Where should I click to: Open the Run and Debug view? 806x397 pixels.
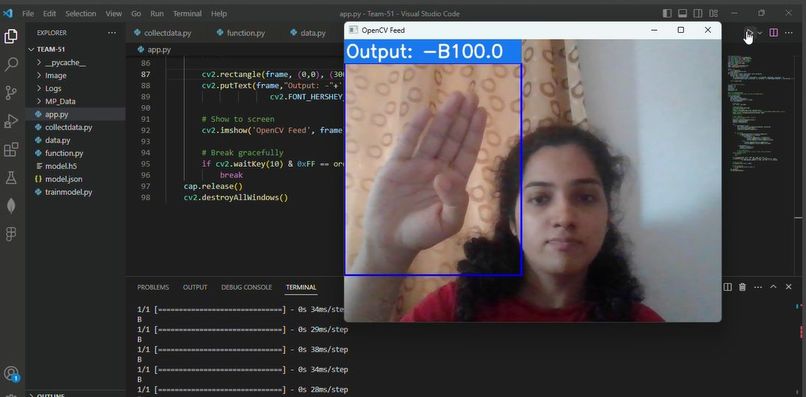click(11, 121)
